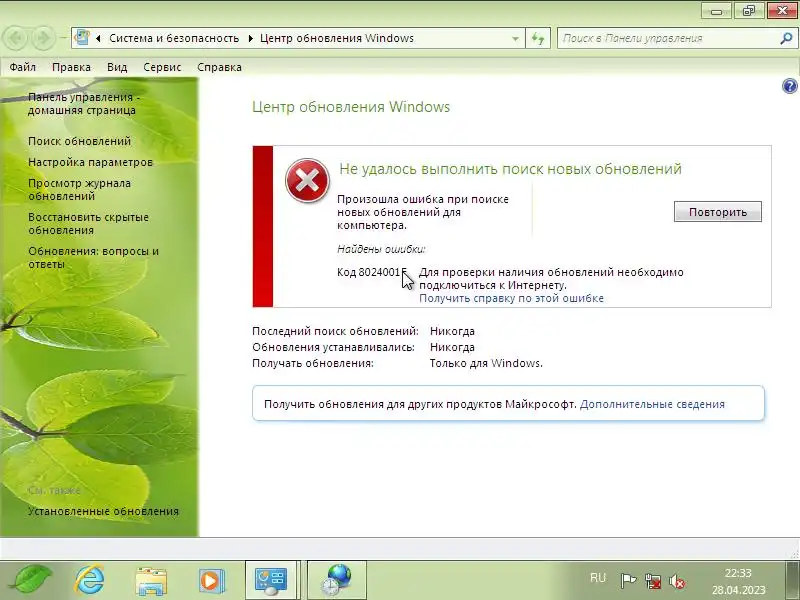Image resolution: width=800 pixels, height=600 pixels.
Task: Restore down the window
Action: (x=748, y=11)
